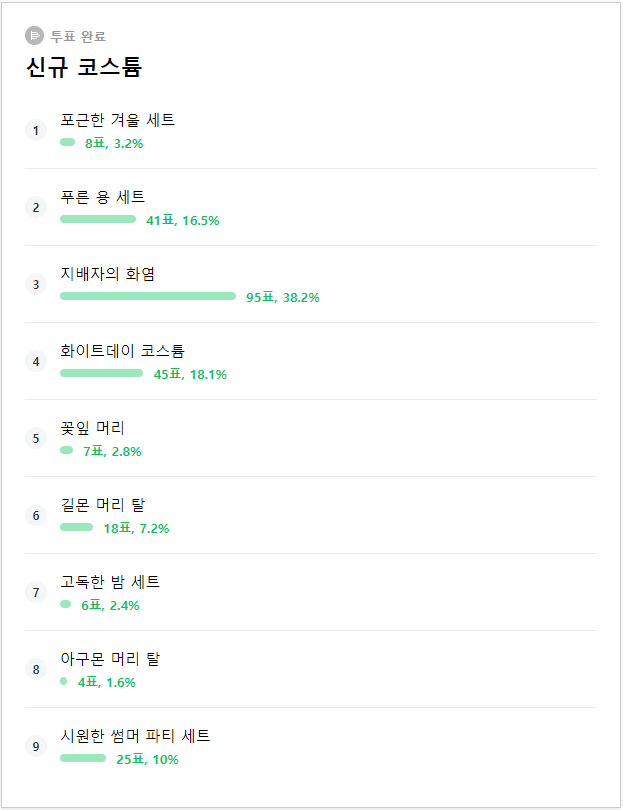Select the 푸른 용 세트 poll option
The width and height of the screenshot is (623, 810).
pyautogui.click(x=102, y=197)
